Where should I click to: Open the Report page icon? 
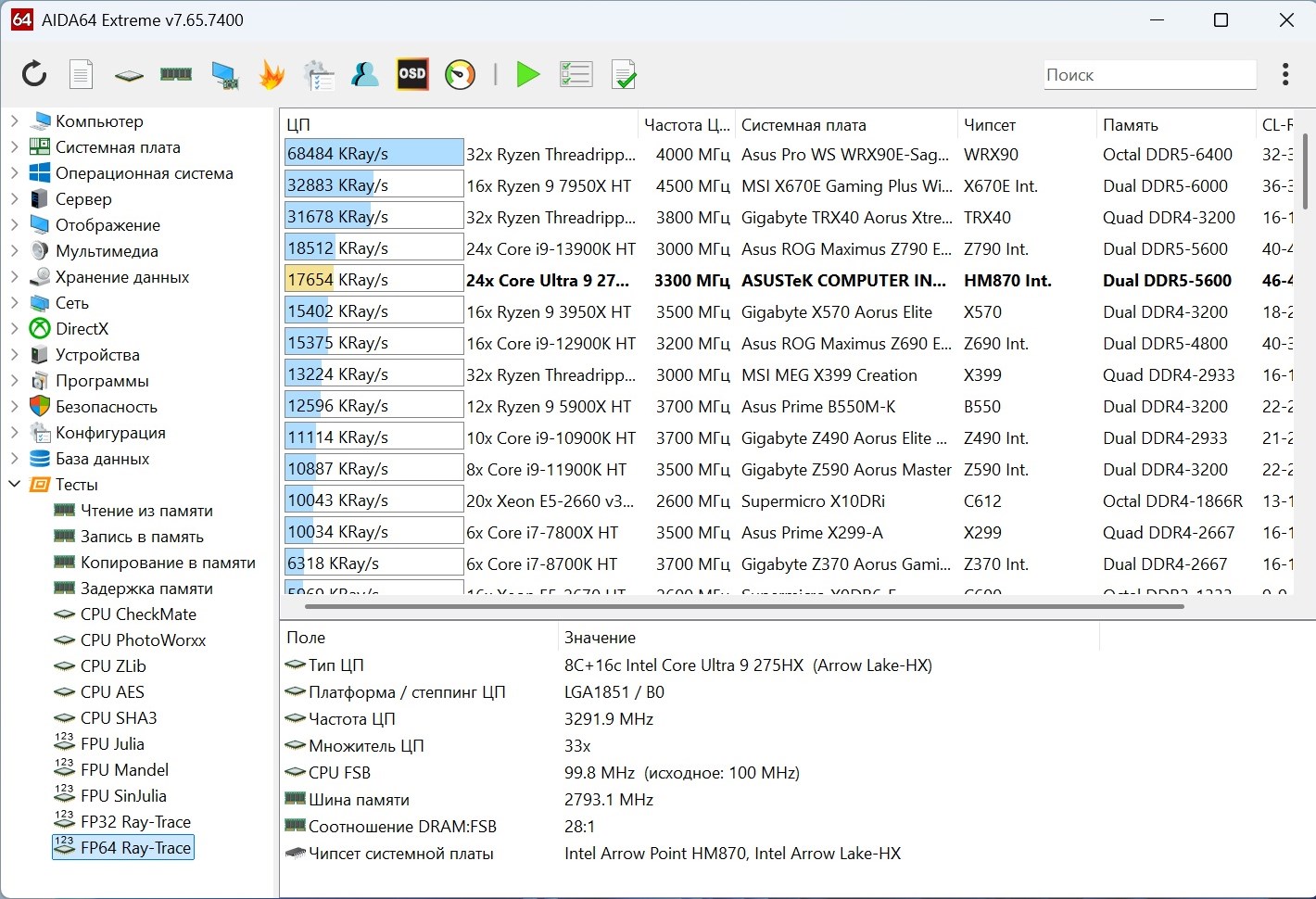82,74
